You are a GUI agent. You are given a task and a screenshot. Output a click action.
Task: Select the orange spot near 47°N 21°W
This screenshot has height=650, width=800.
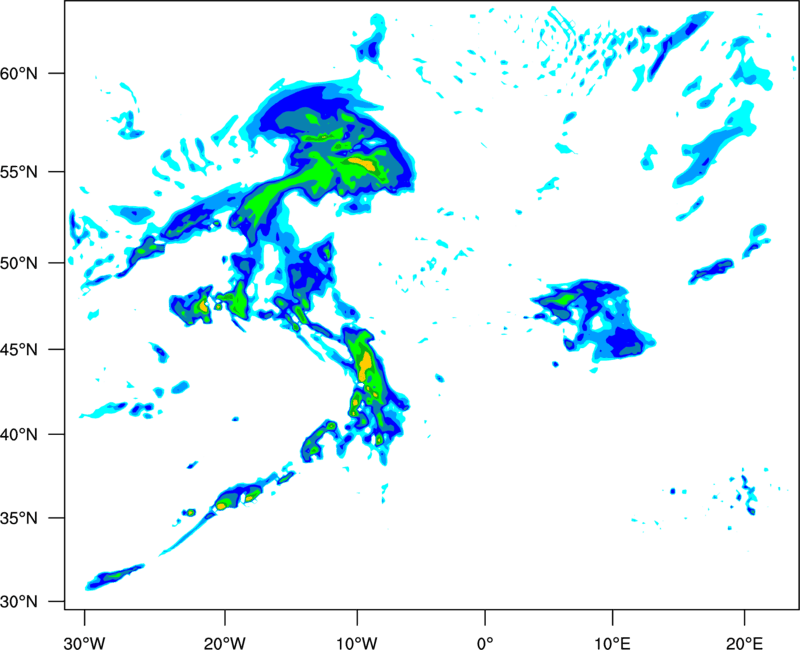(203, 306)
